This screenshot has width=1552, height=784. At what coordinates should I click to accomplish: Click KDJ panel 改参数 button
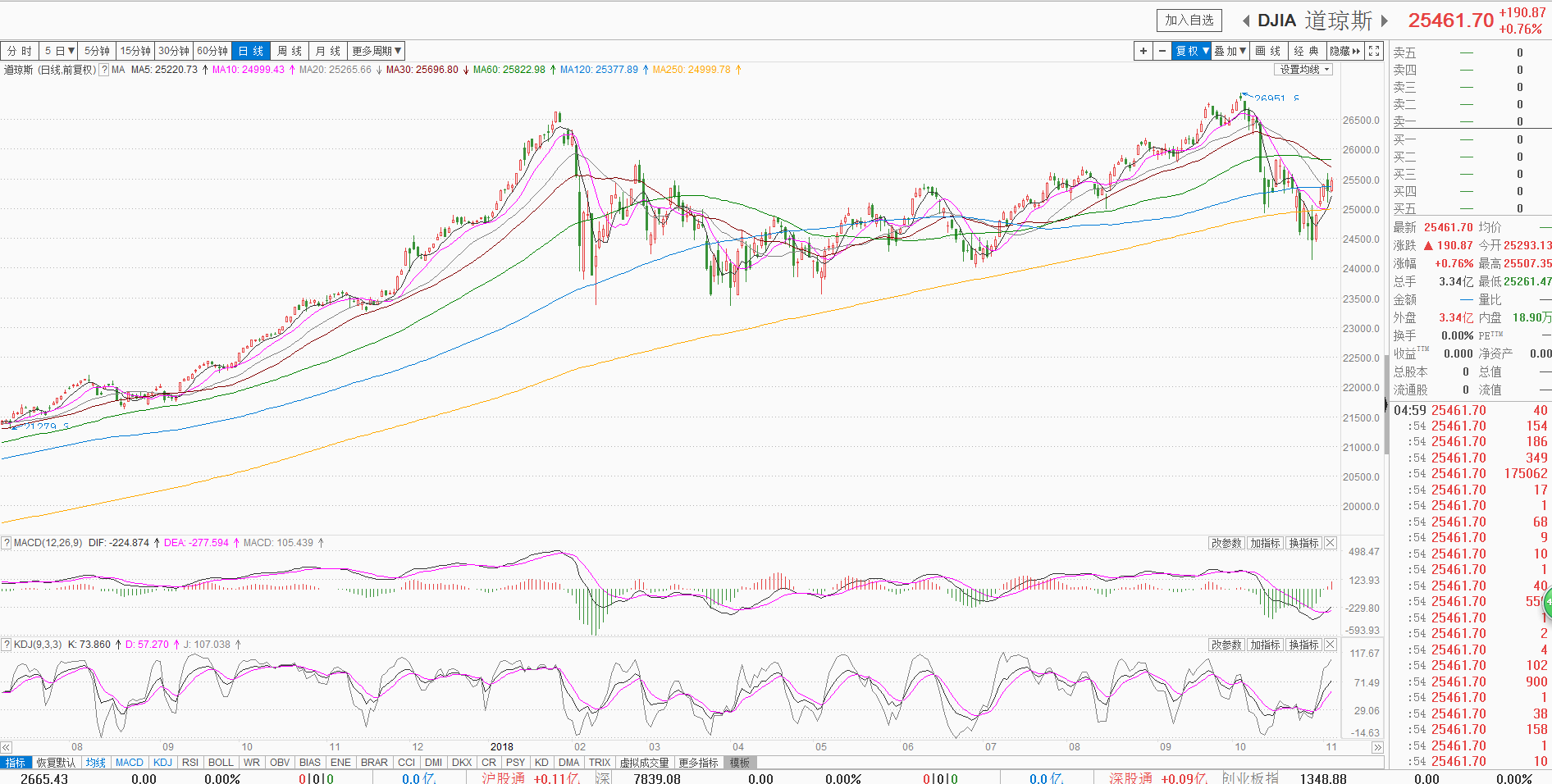tap(1227, 645)
